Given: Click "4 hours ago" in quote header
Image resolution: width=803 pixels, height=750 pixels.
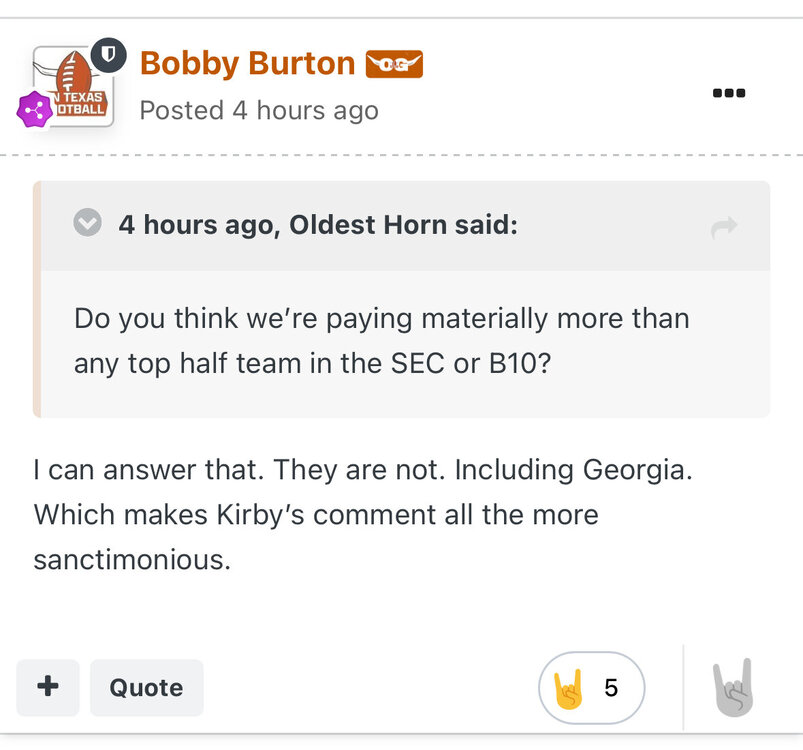Looking at the screenshot, I should tap(197, 224).
